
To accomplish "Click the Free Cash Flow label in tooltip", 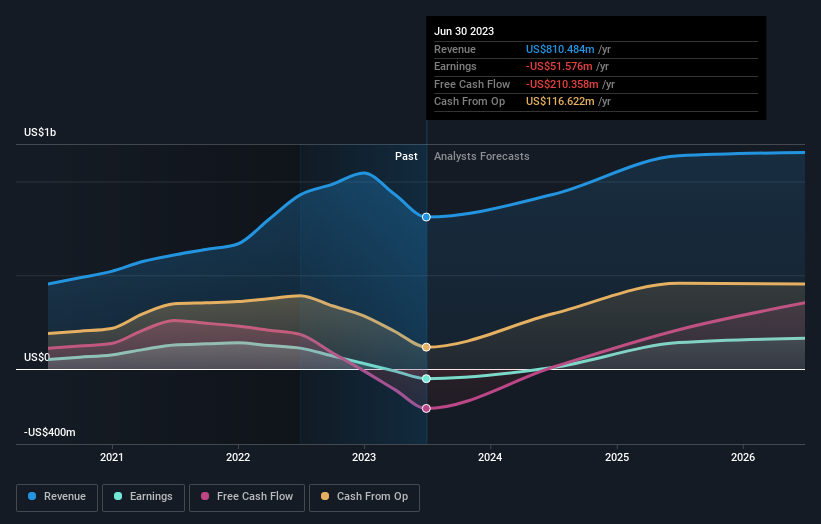I will [x=472, y=84].
